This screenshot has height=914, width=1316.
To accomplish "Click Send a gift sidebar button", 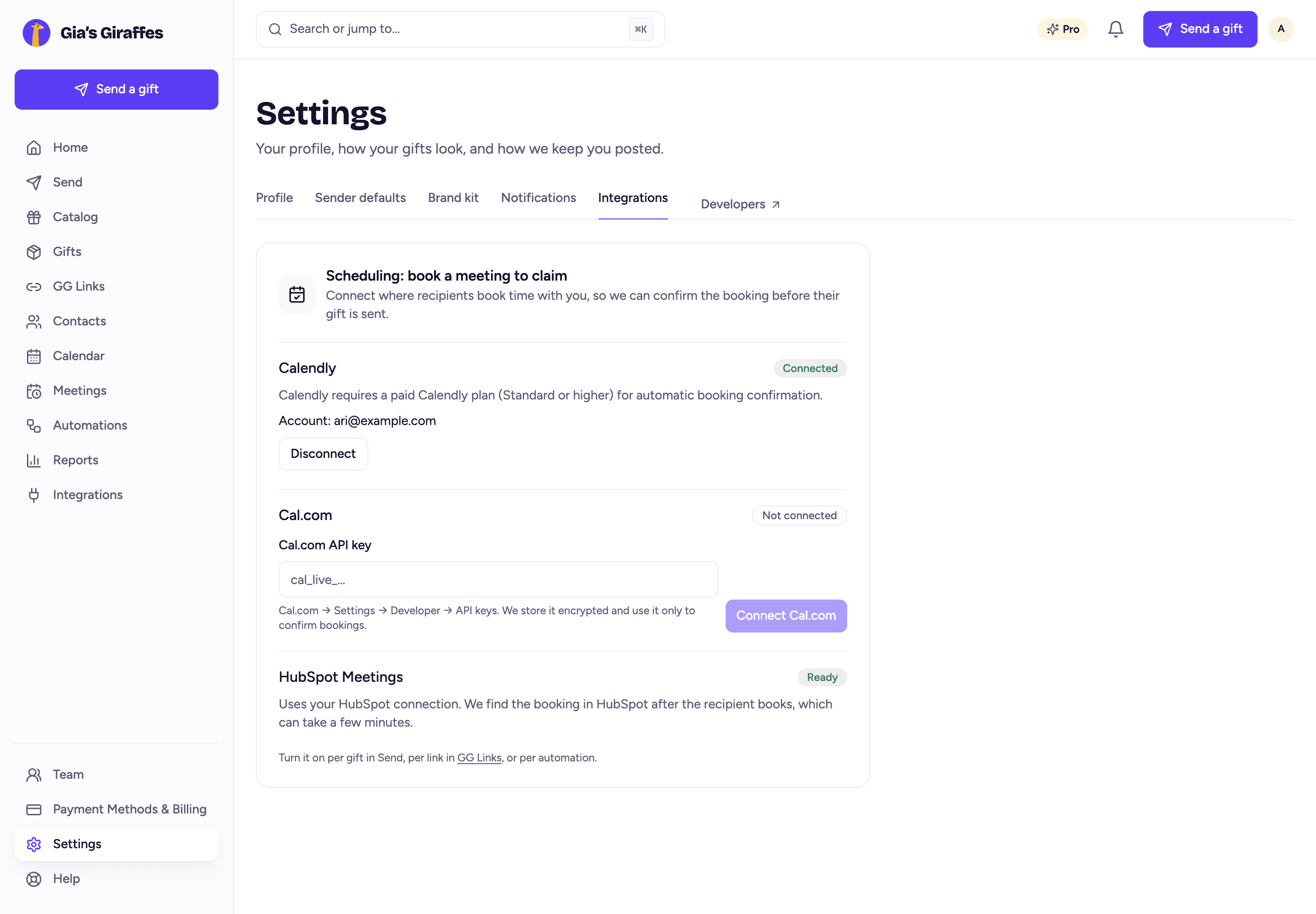I will (116, 89).
